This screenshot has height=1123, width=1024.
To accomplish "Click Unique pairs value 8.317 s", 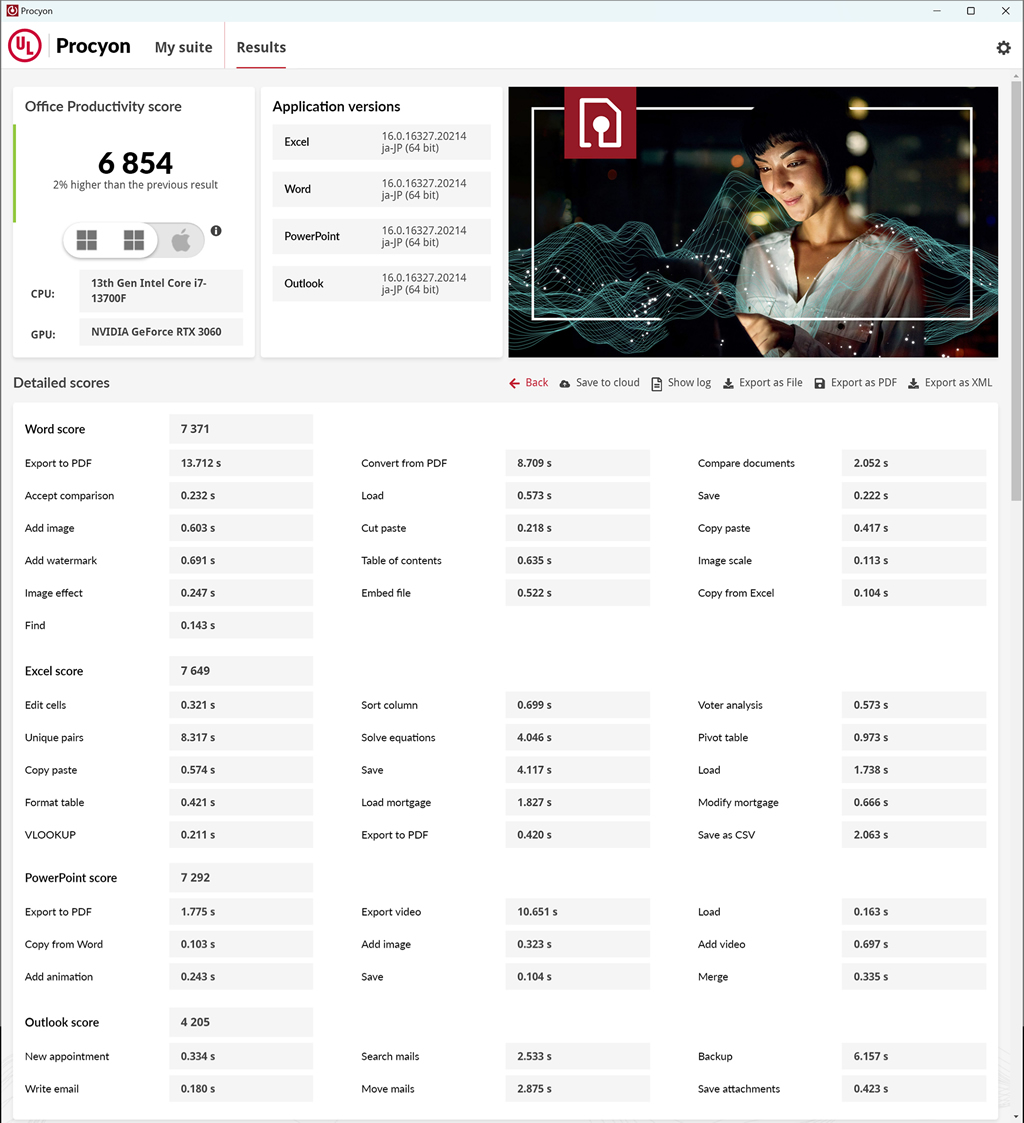I will pos(241,738).
